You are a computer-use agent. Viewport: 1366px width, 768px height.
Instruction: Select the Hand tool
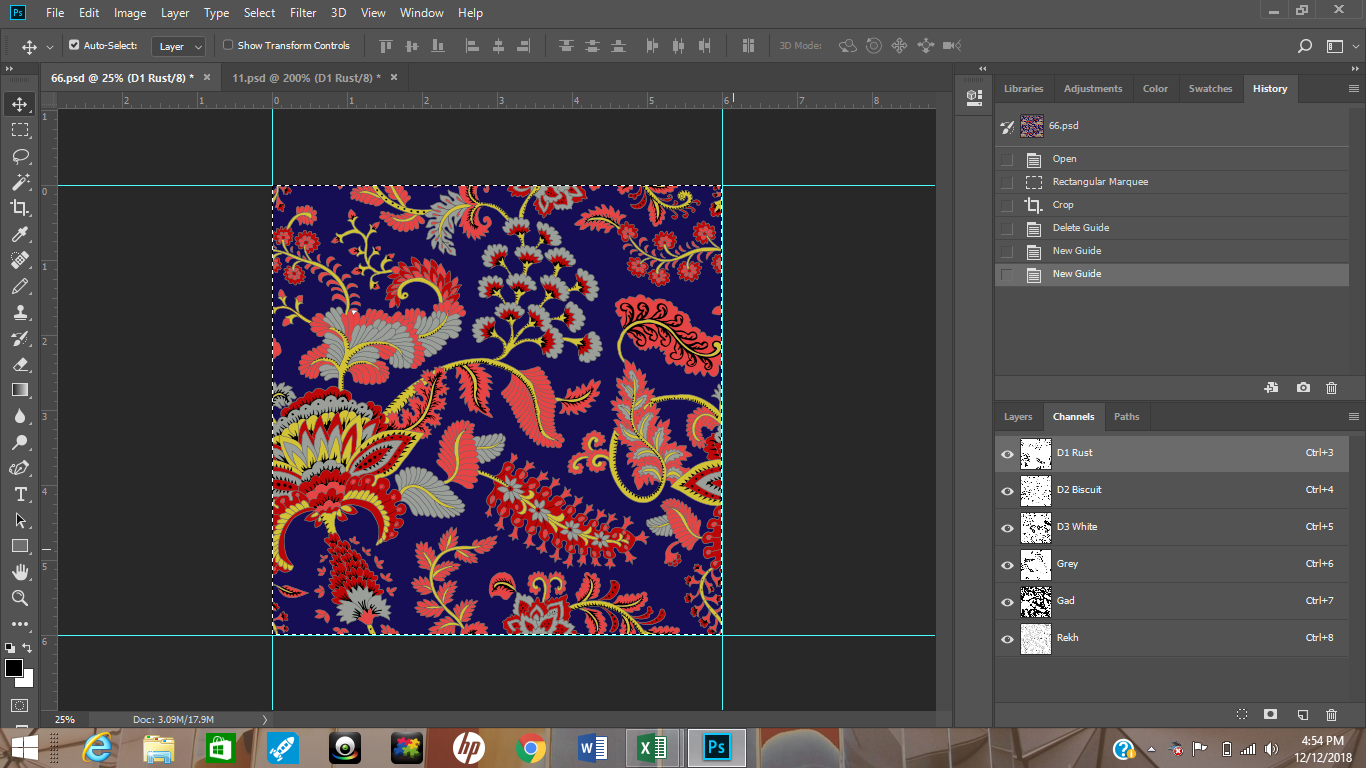pyautogui.click(x=20, y=572)
